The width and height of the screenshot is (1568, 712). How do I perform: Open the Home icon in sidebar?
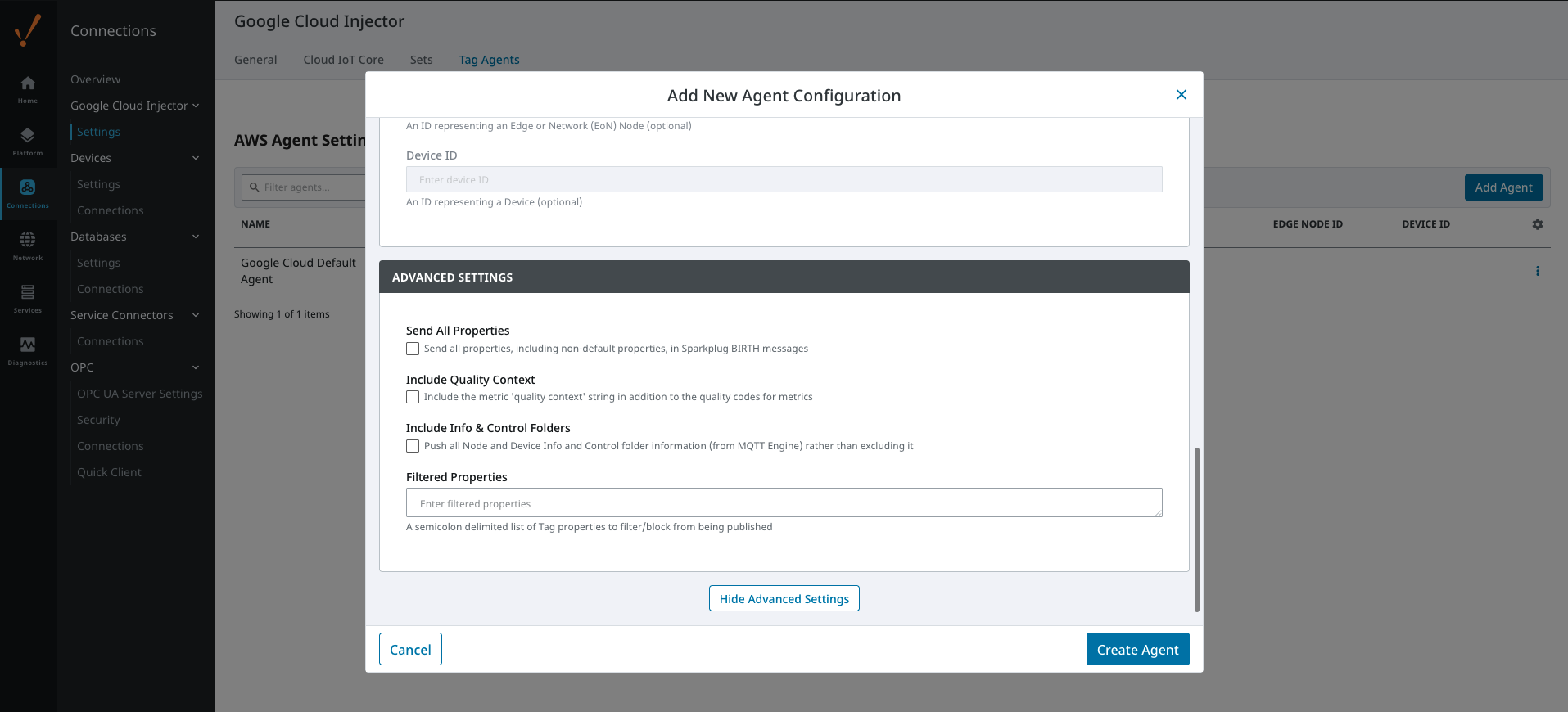[28, 83]
